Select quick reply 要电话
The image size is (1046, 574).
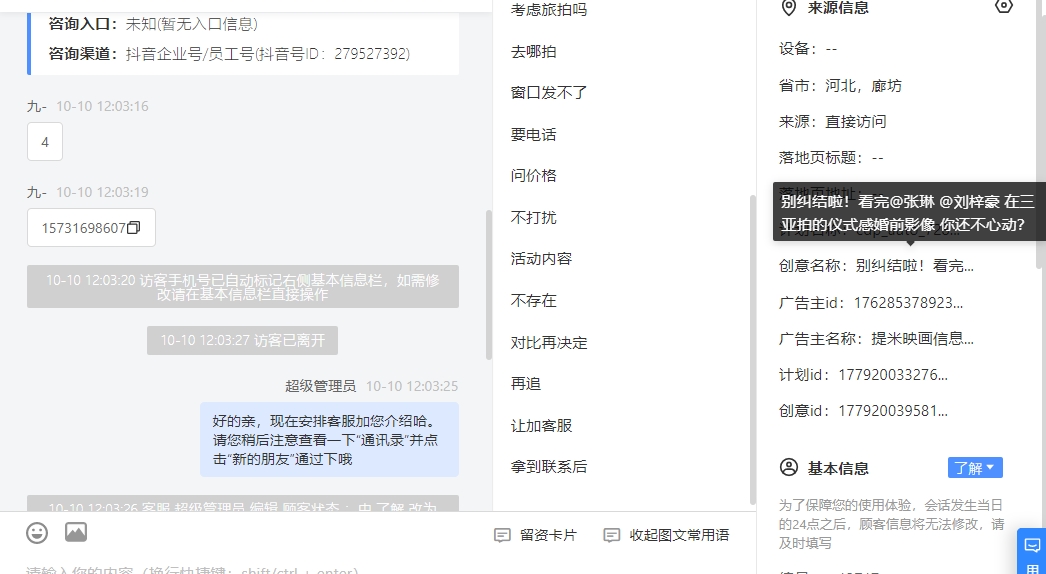pos(533,134)
